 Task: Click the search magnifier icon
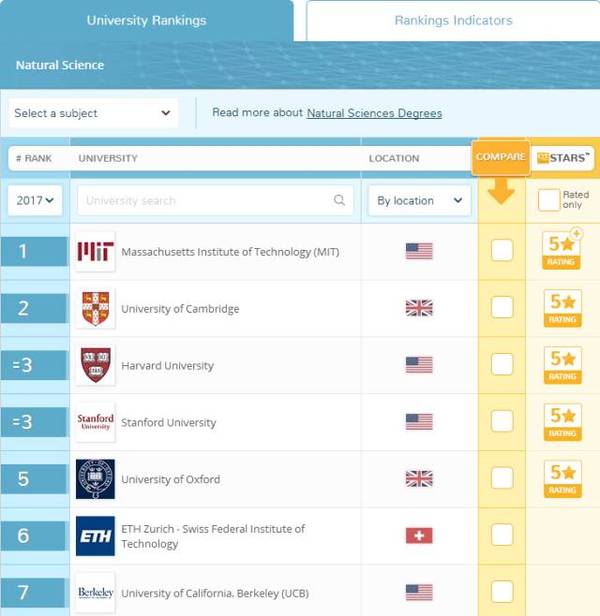pos(339,200)
